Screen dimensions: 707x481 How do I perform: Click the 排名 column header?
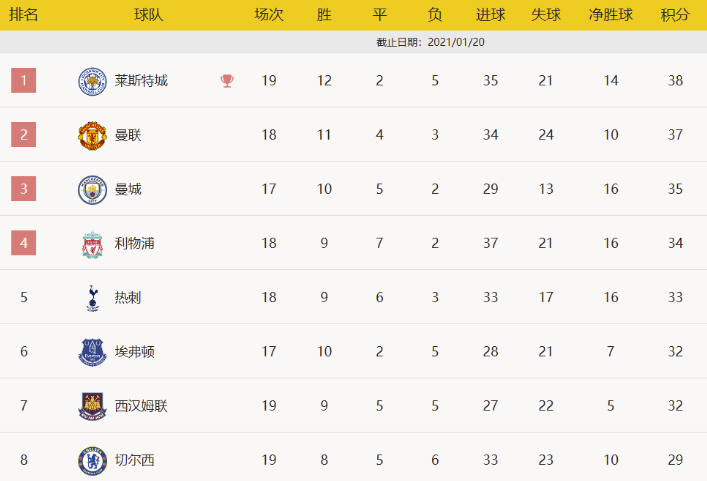[23, 15]
